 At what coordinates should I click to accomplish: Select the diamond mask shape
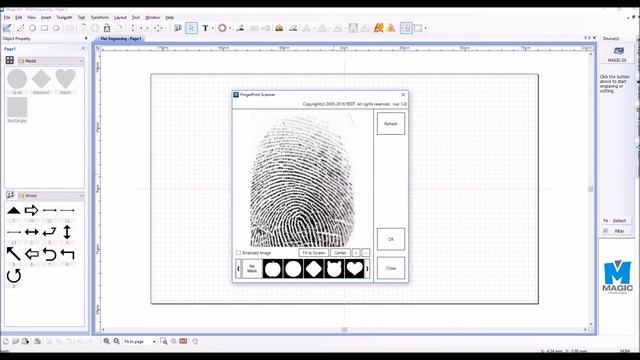(313, 269)
